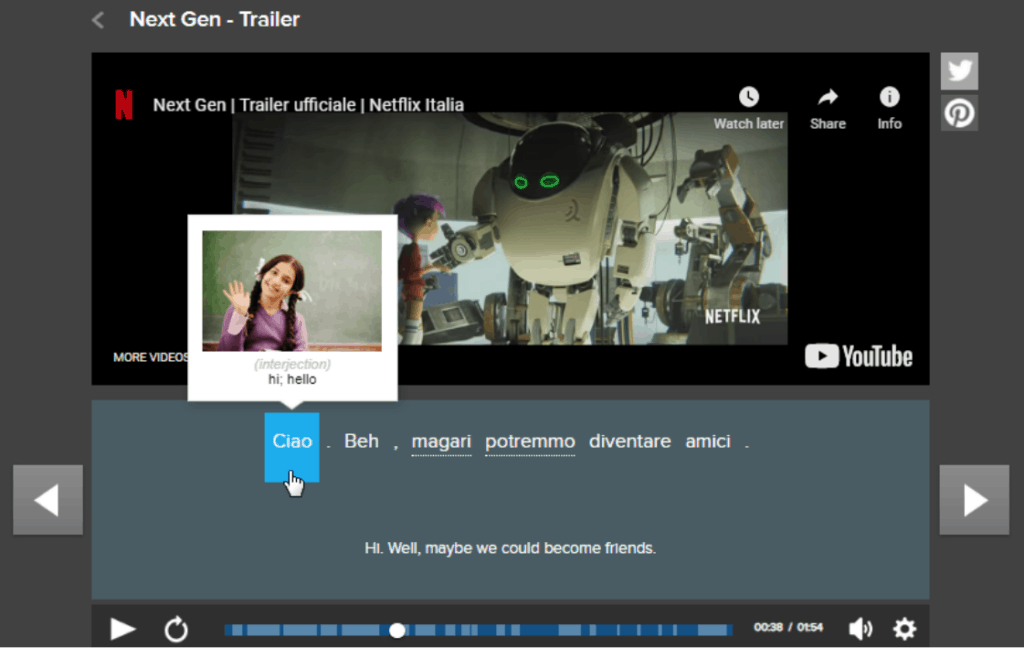Click the Next Gen - Trailer page title
Screen dimensions: 1024x648
pos(214,20)
